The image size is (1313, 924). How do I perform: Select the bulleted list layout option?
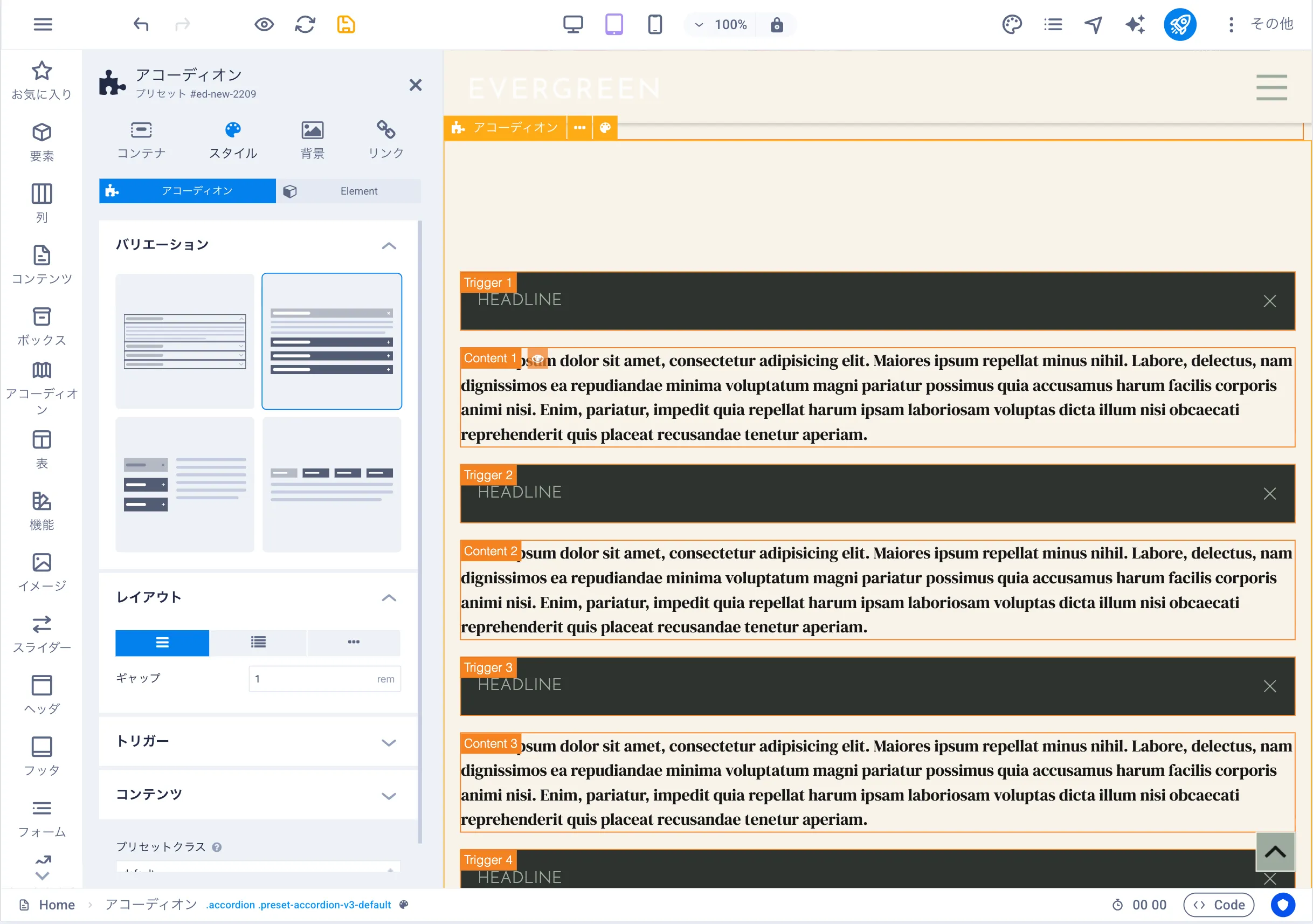[259, 643]
